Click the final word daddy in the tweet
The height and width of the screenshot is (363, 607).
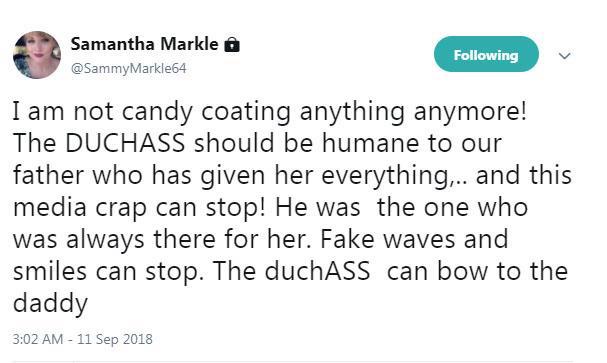(x=50, y=304)
